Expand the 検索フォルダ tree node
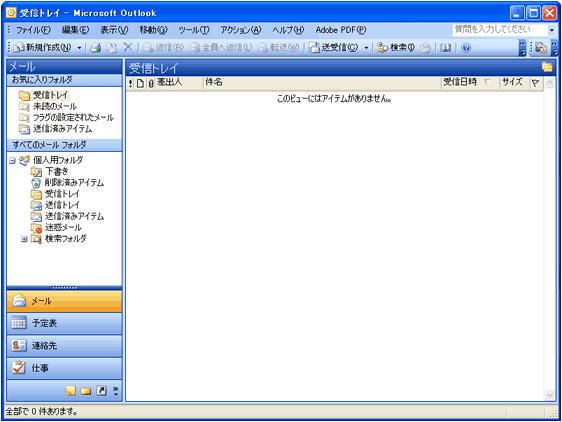 click(x=24, y=239)
